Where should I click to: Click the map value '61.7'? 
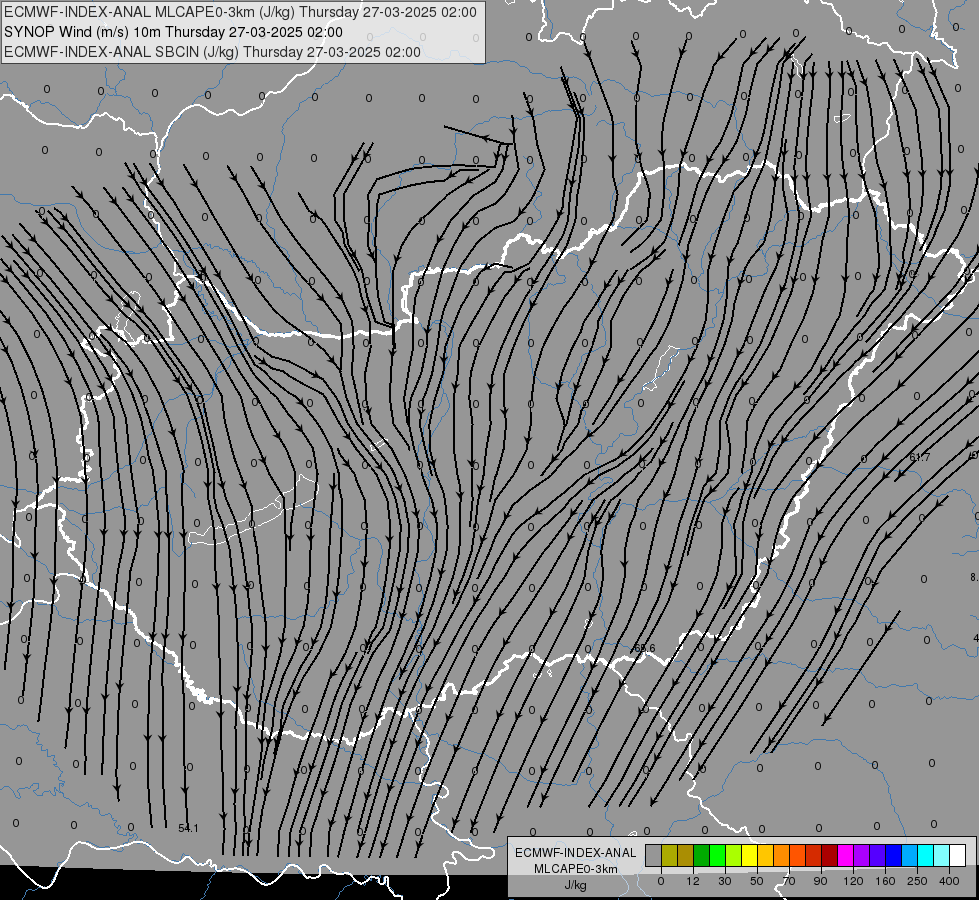919,457
